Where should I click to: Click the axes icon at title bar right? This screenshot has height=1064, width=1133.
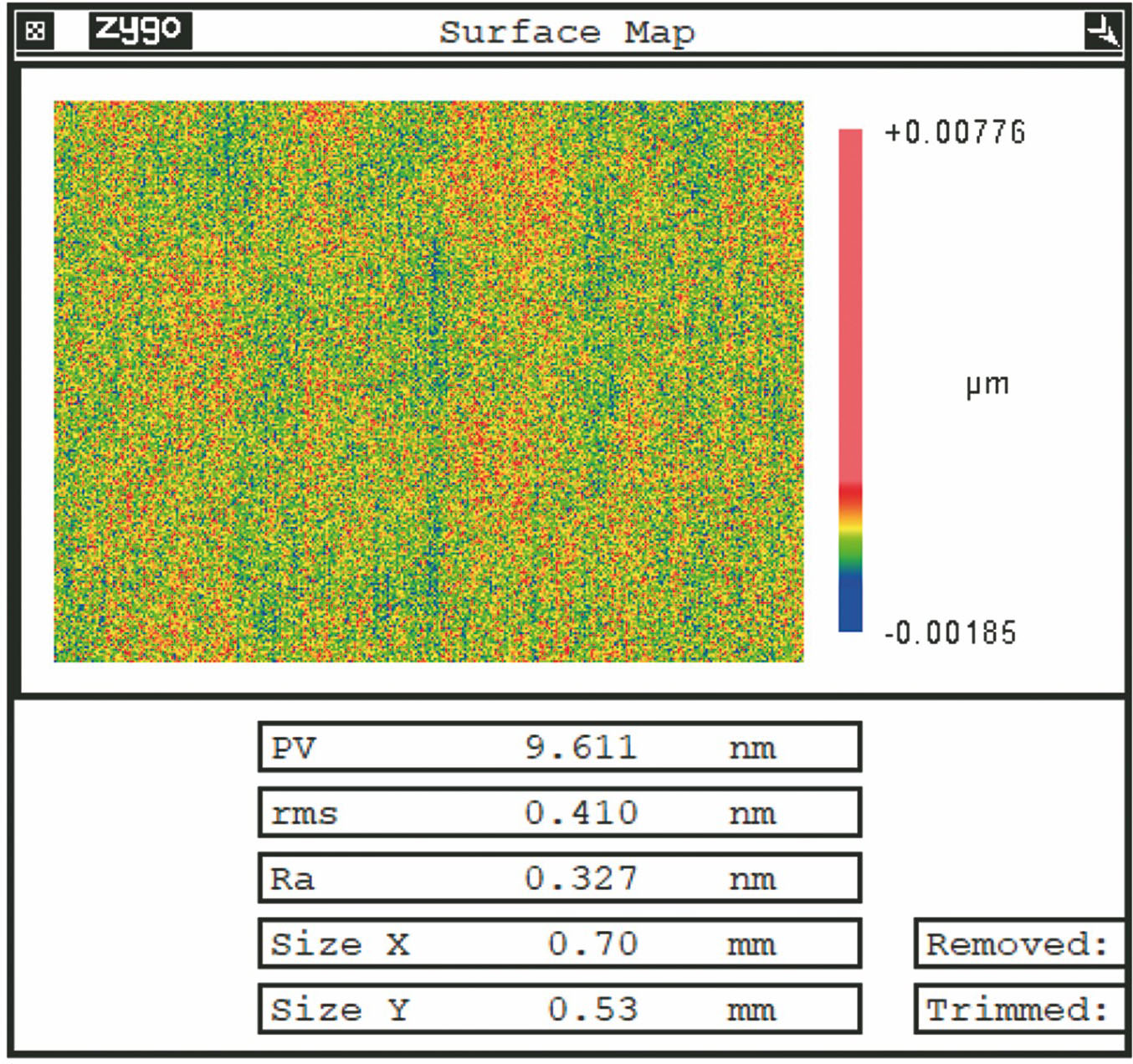(1102, 32)
